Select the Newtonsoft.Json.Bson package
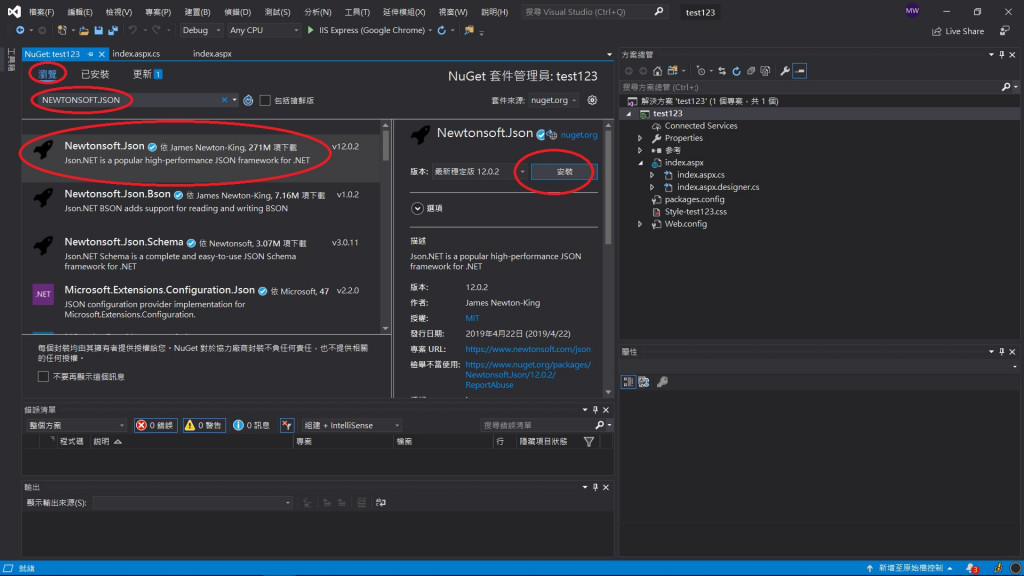The image size is (1024, 576). tap(201, 200)
